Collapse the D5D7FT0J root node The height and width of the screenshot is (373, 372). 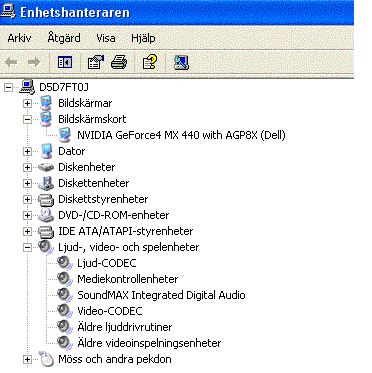point(9,87)
